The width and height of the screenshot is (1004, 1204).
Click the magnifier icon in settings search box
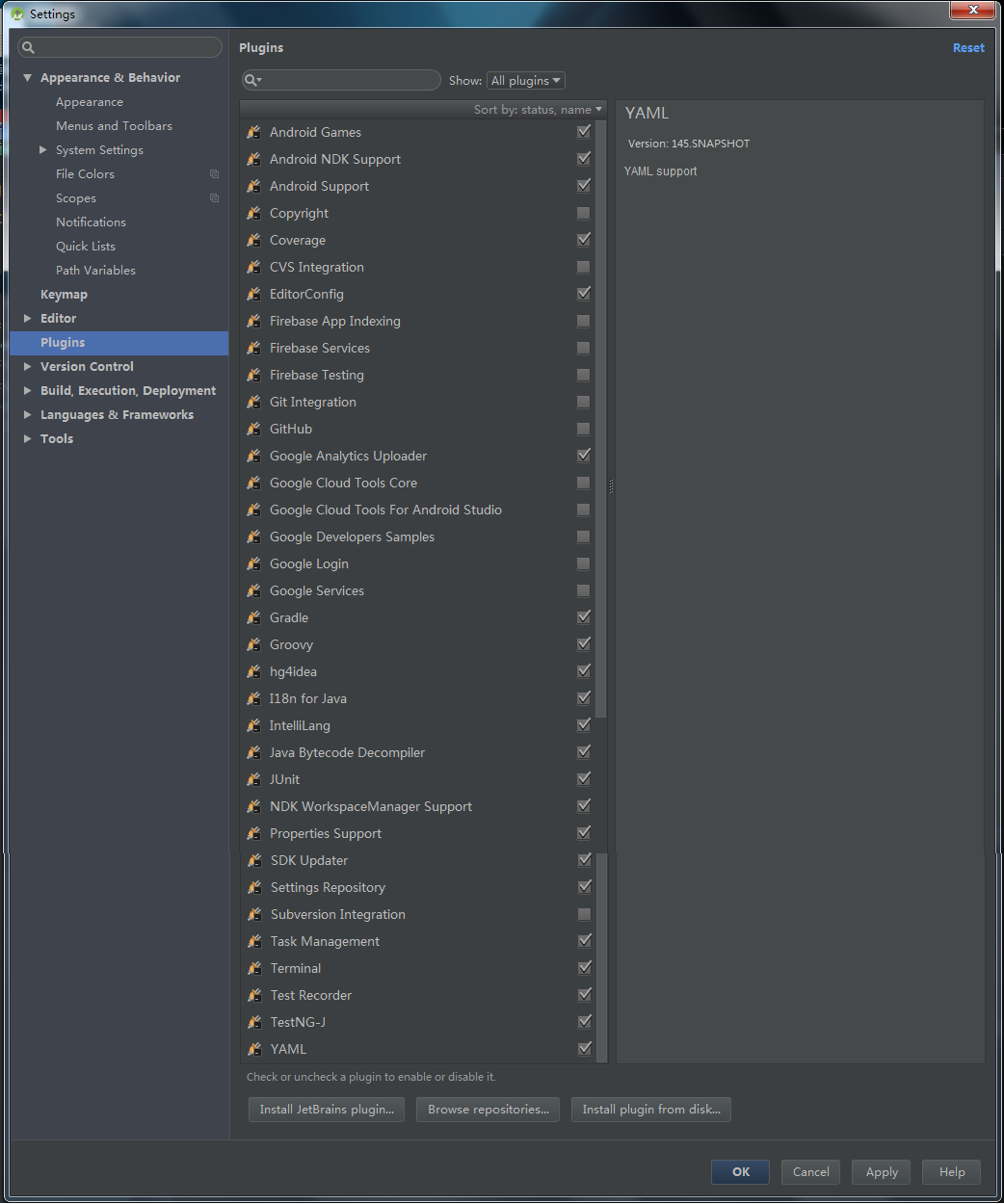click(x=28, y=47)
